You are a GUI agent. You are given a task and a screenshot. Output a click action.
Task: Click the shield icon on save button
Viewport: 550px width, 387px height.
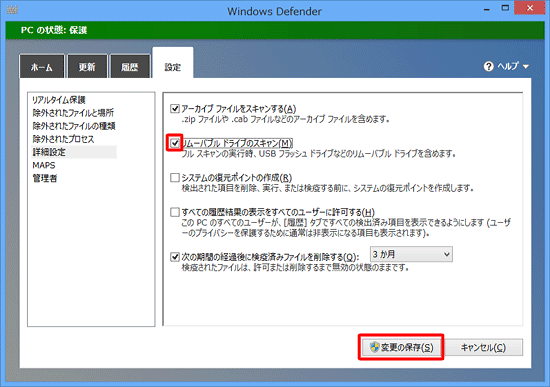point(375,347)
